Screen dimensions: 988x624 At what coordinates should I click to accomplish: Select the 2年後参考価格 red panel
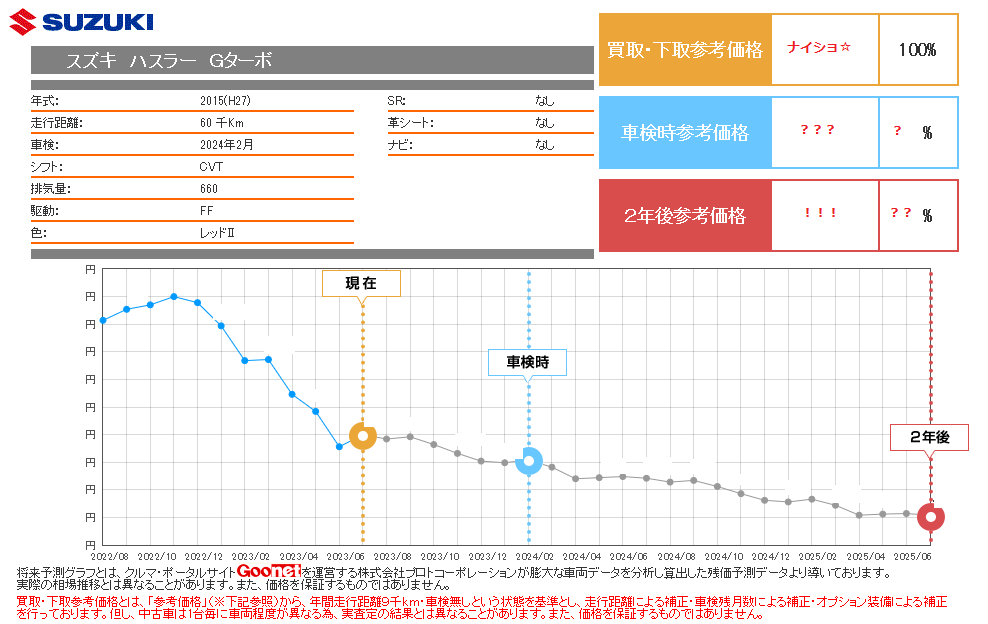[685, 216]
